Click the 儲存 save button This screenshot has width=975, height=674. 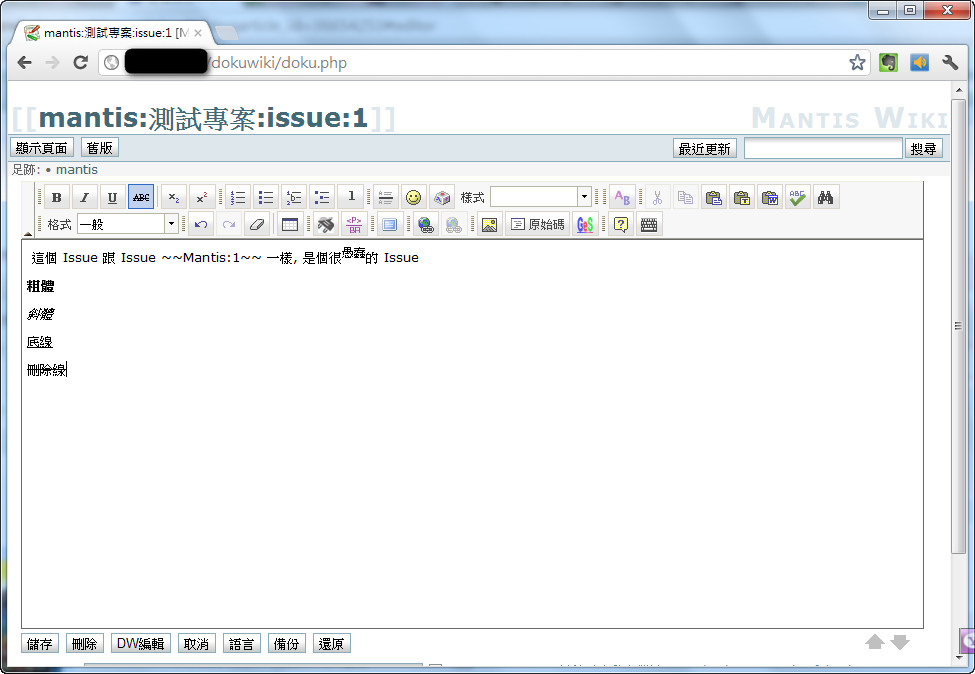click(x=40, y=644)
